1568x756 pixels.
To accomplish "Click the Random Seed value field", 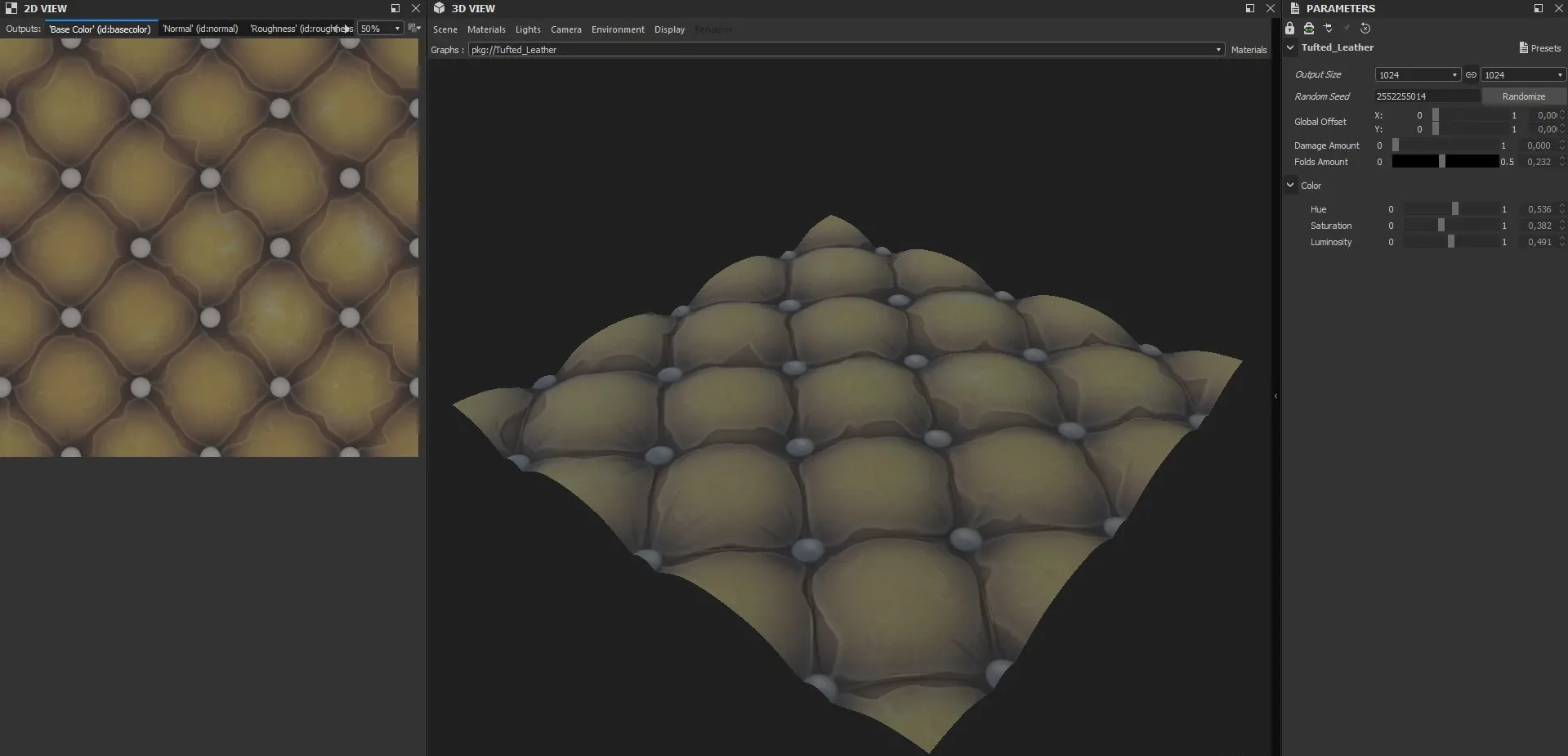I will 1427,96.
